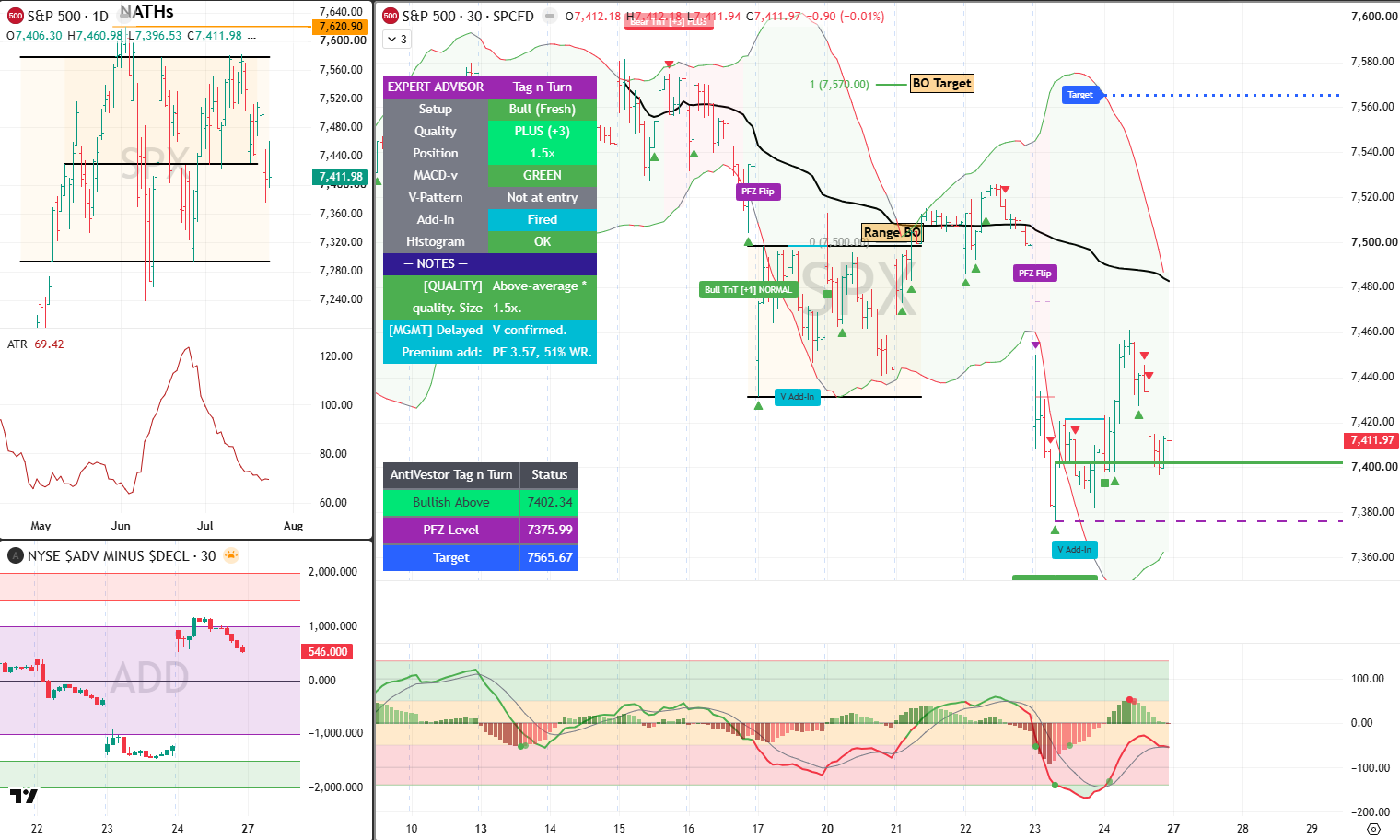The image size is (1400, 840).
Task: Click the 'Fired' Add-In cell
Action: click(542, 219)
